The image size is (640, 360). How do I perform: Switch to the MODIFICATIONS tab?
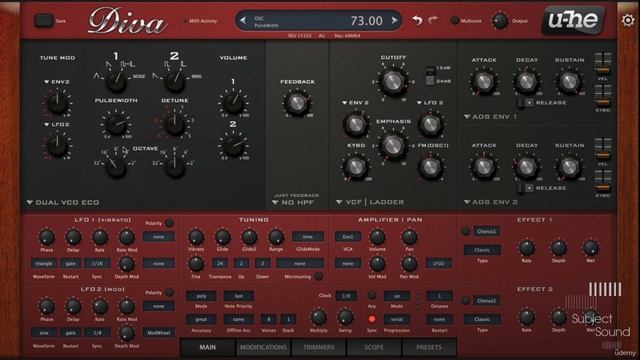tap(263, 347)
